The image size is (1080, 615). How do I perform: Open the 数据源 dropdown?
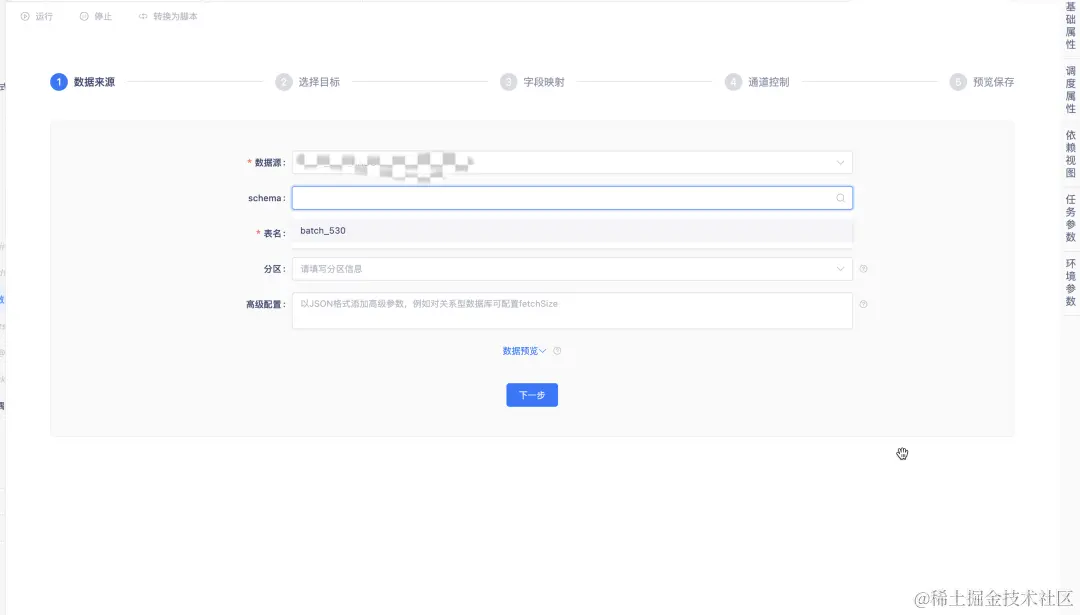click(x=572, y=163)
